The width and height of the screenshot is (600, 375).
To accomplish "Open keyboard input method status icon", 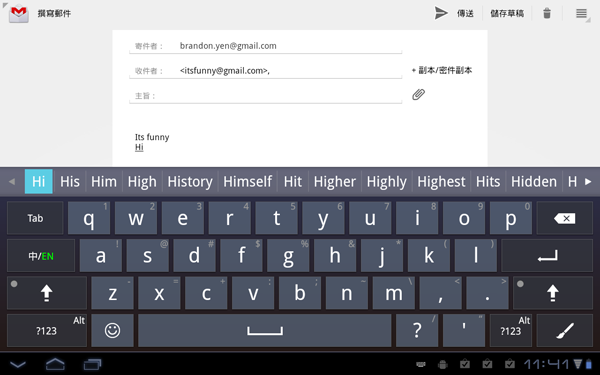I will pos(421,364).
